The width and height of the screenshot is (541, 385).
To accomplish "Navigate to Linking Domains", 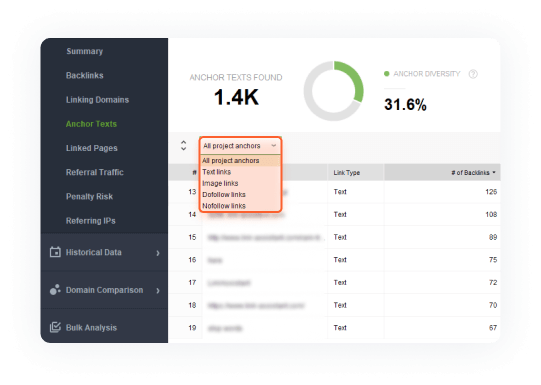I will tap(97, 100).
